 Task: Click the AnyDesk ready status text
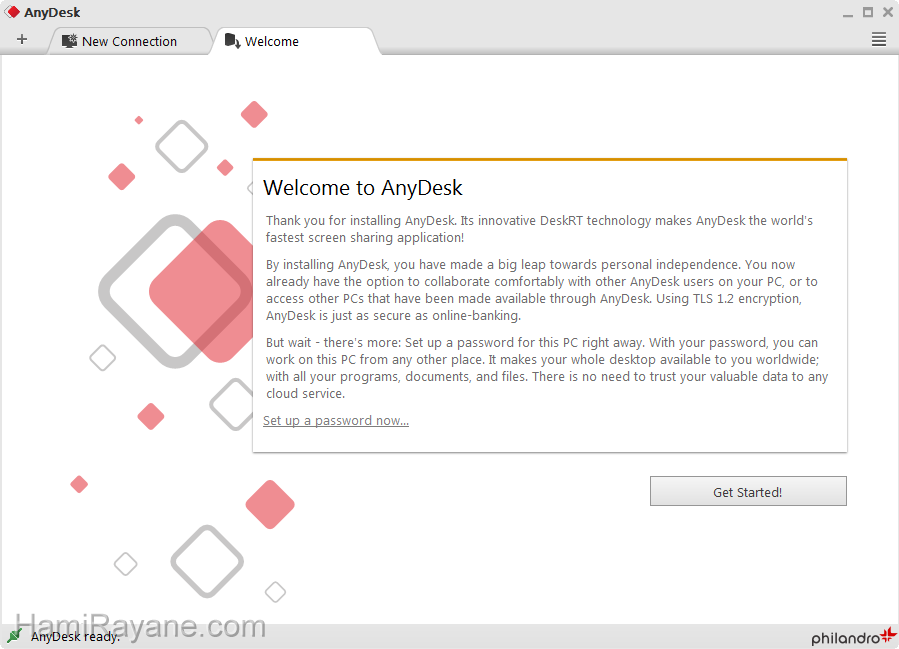(x=76, y=636)
